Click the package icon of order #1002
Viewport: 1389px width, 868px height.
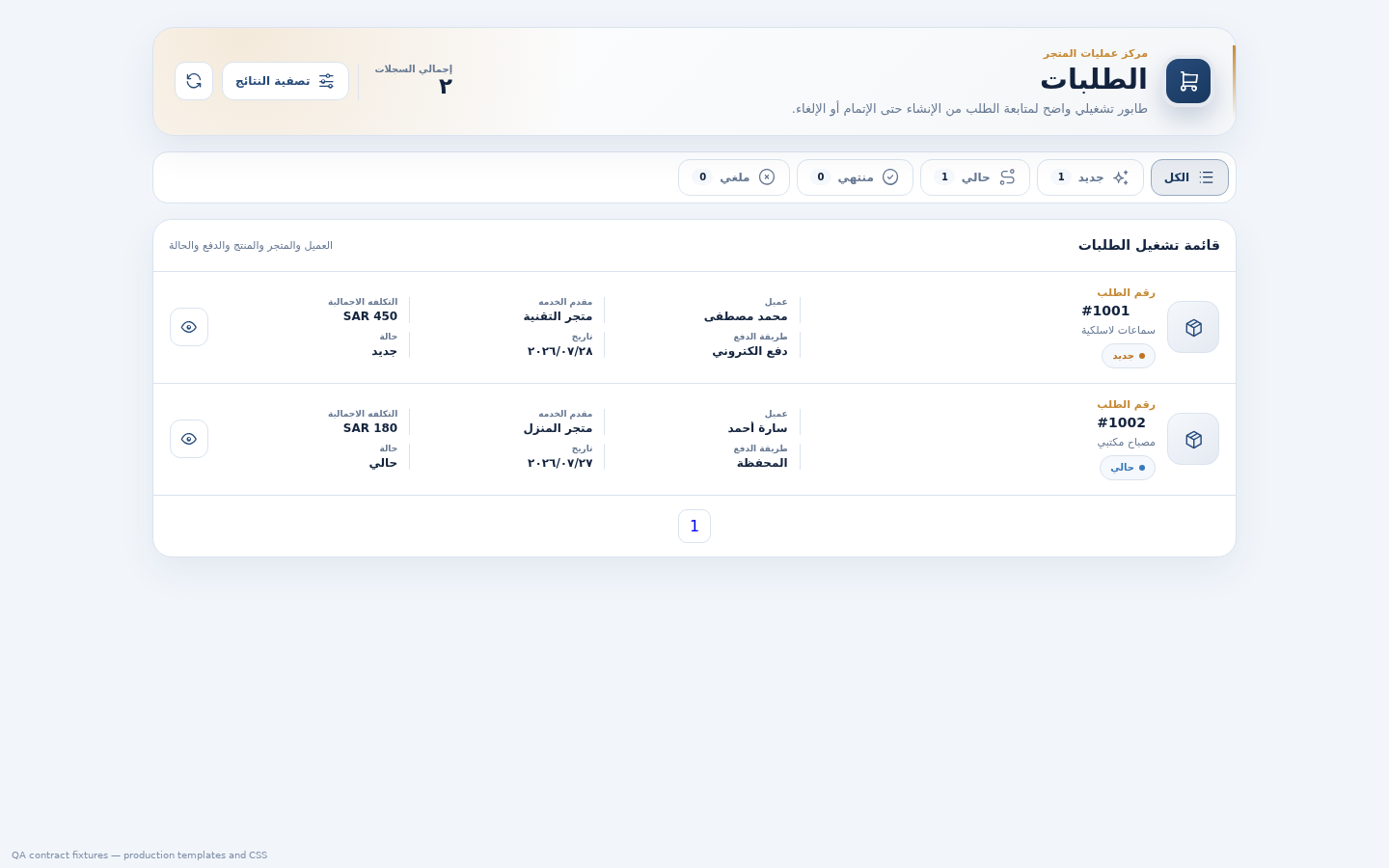point(1193,439)
